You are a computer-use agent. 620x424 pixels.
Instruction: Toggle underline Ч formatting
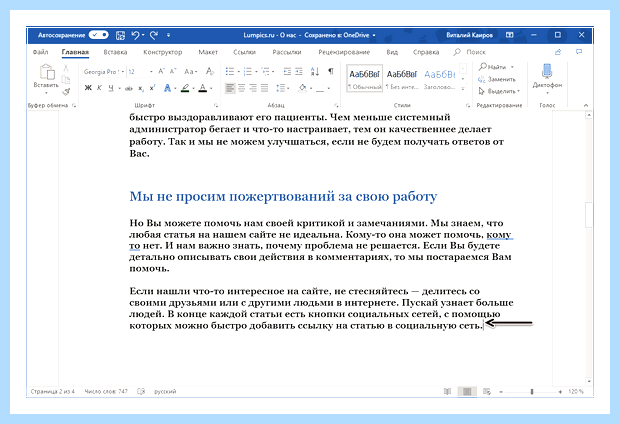(111, 88)
